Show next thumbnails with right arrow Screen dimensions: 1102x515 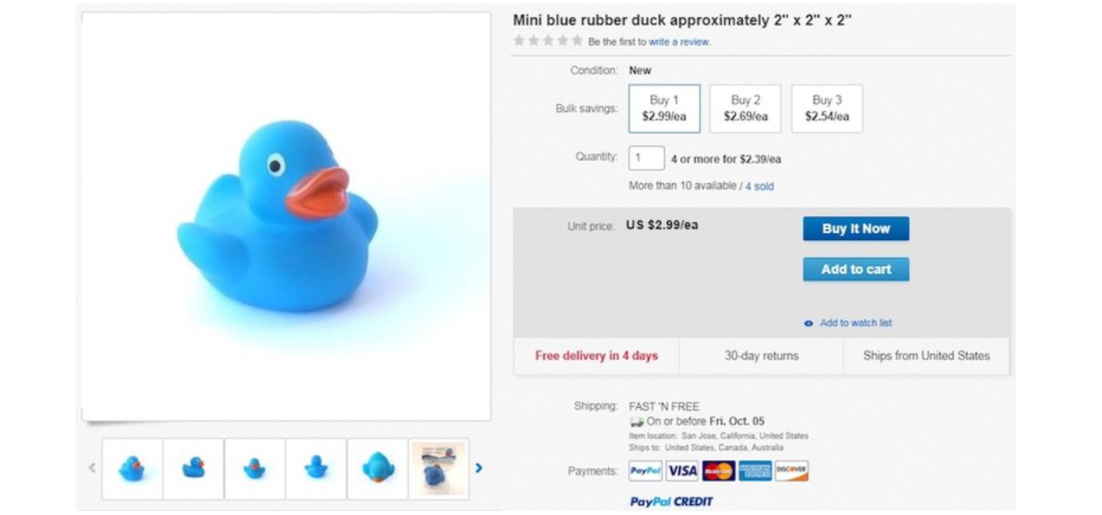[x=479, y=468]
